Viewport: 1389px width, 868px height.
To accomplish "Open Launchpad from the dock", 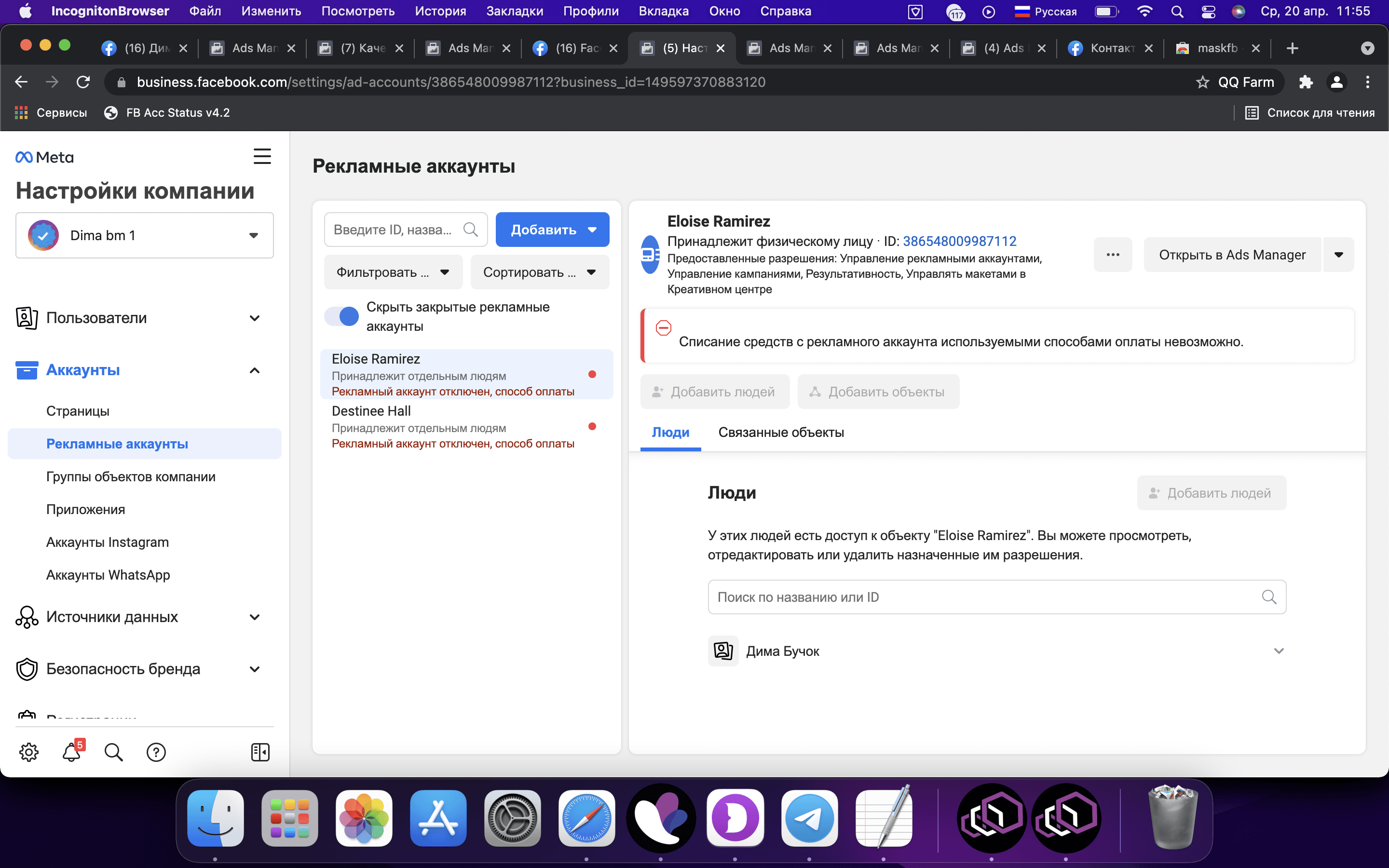I will tap(290, 818).
